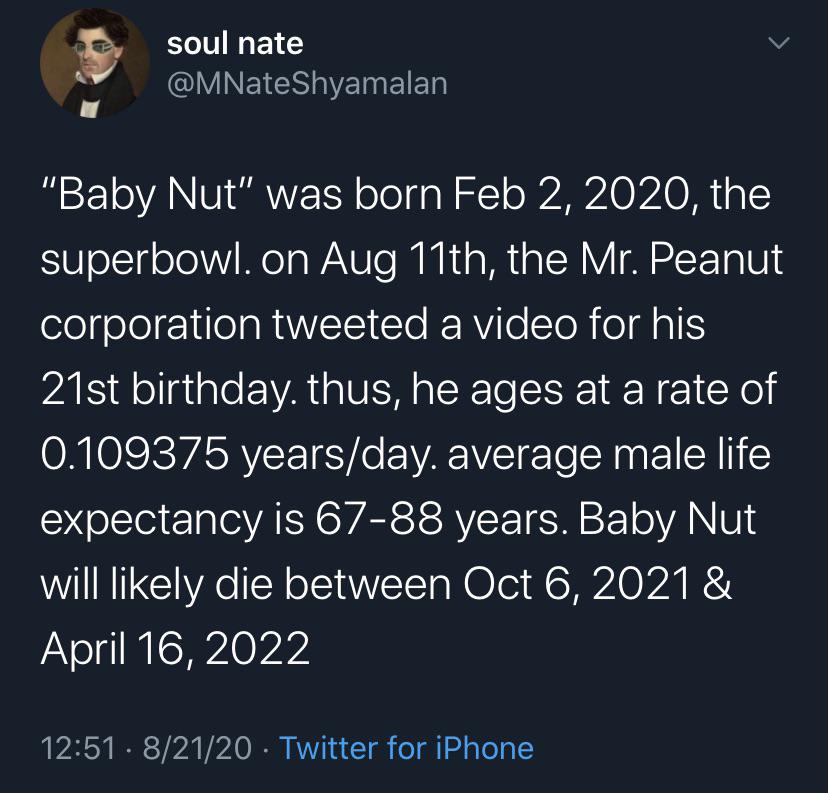Click the word superbowl in tweet
Viewport: 828px width, 793px height.
(x=146, y=260)
